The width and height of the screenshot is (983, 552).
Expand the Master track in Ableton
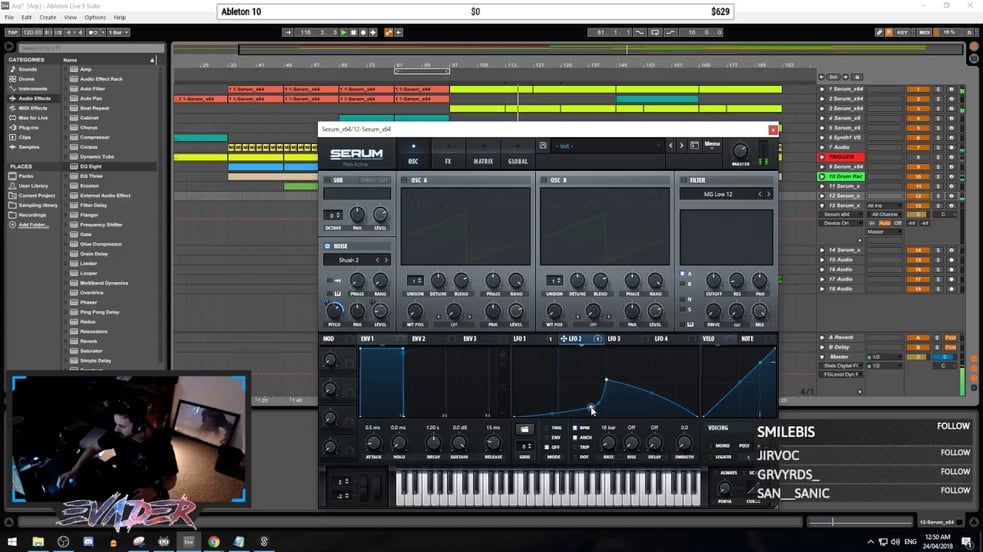point(823,357)
